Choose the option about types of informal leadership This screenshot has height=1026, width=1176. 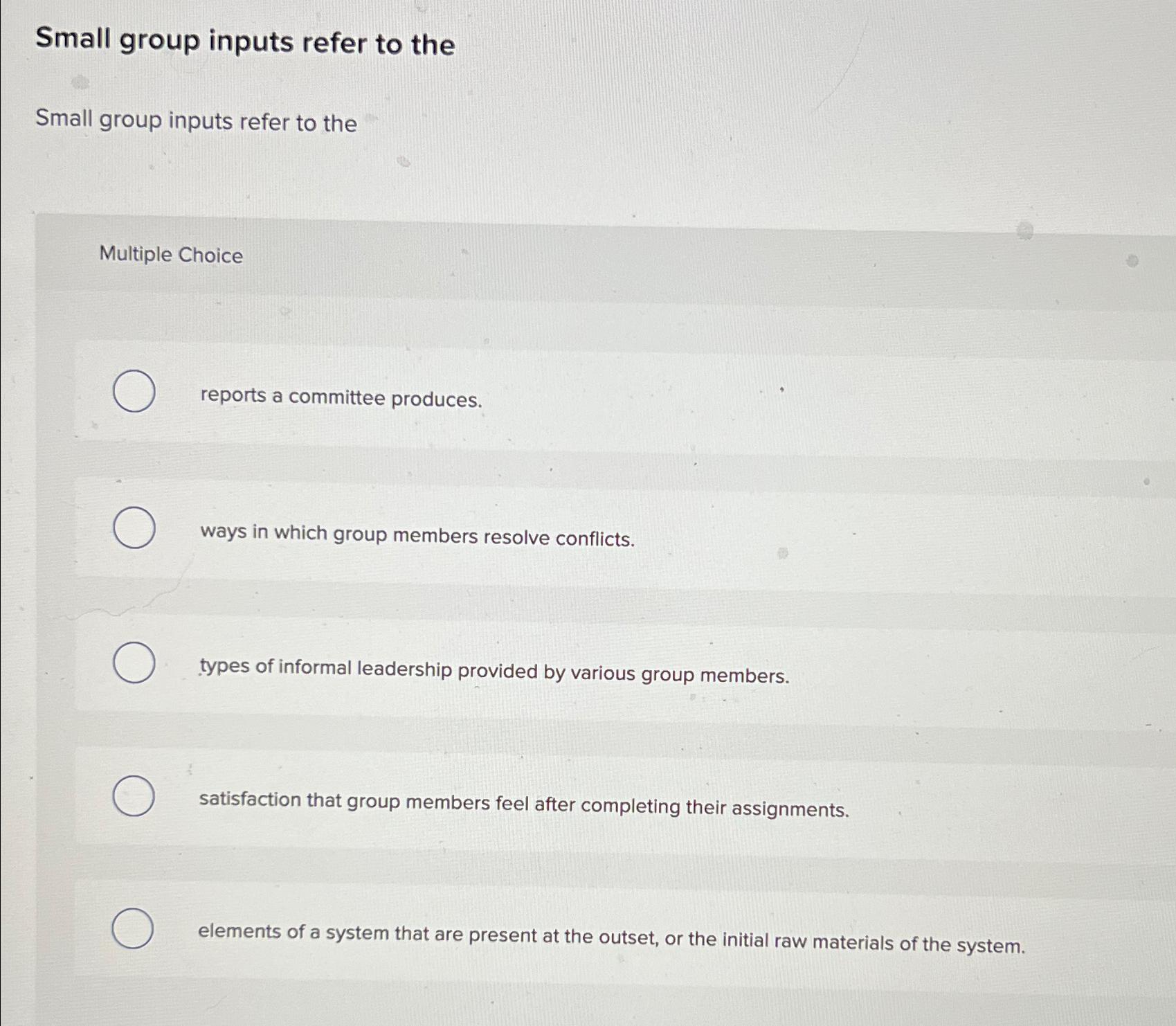tap(134, 665)
